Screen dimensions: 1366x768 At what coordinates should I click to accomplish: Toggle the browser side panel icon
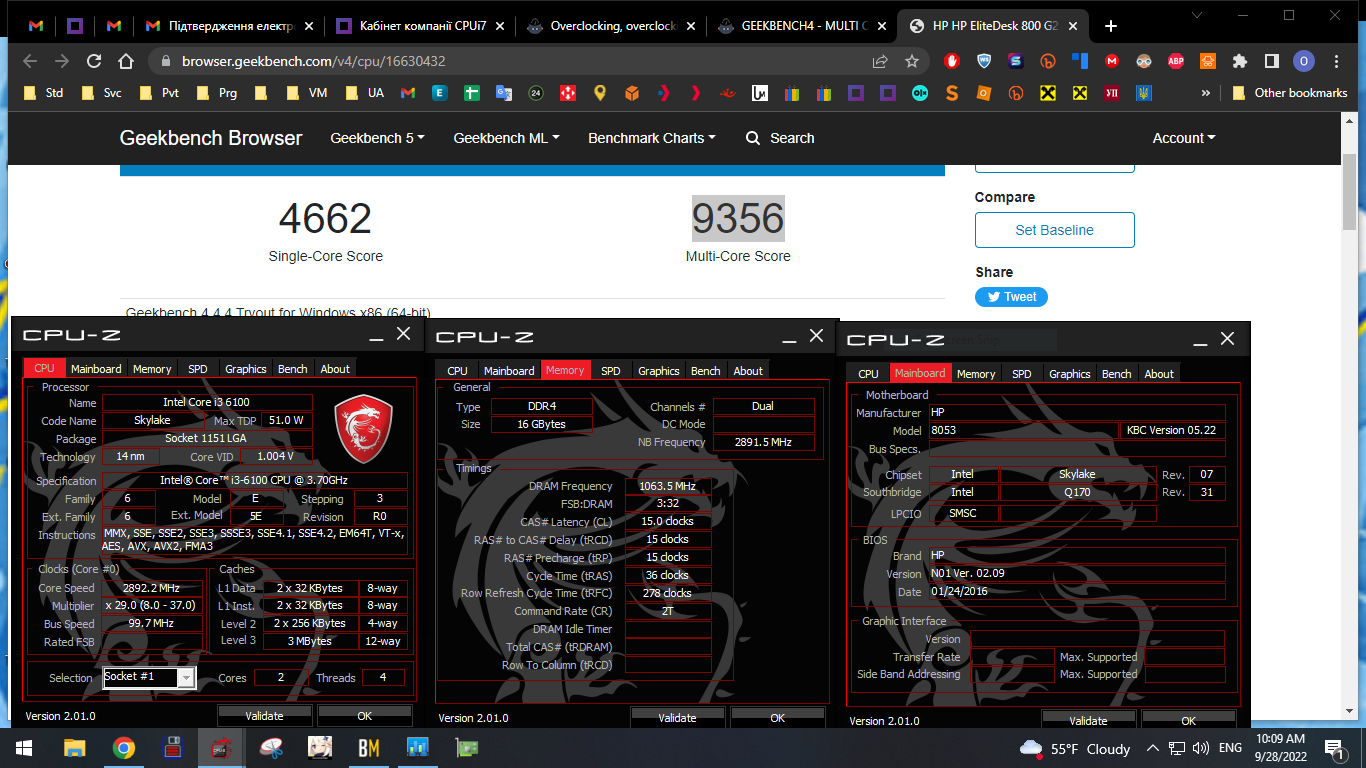pyautogui.click(x=1271, y=61)
